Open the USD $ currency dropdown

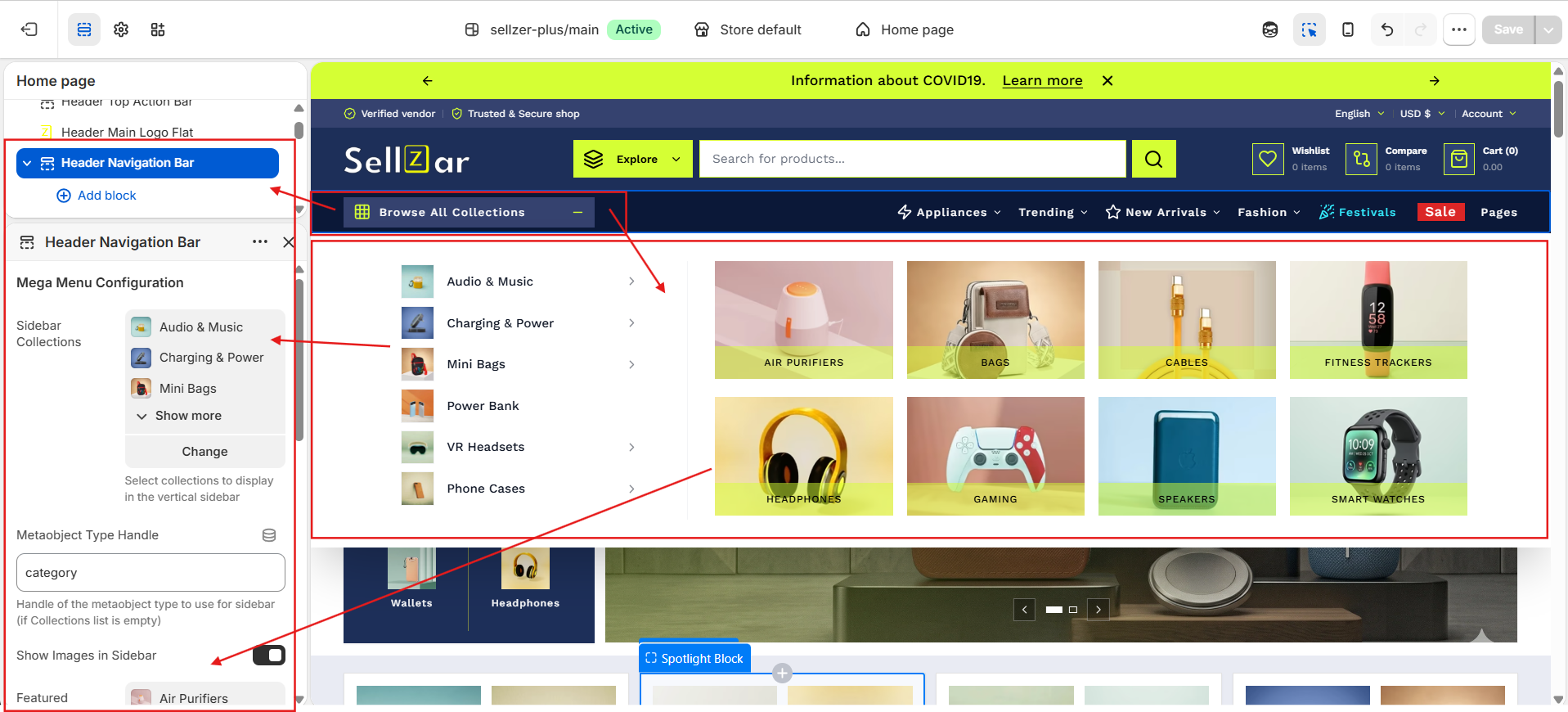[1422, 114]
